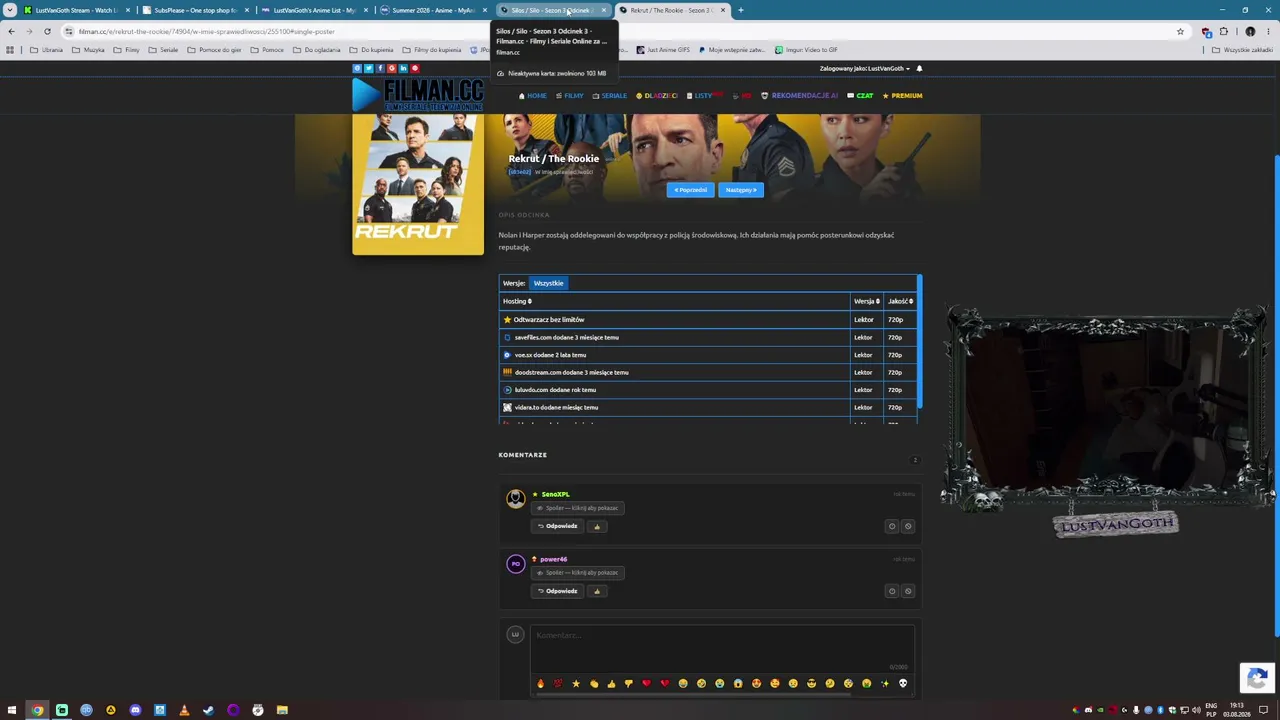Open a new browser tab
This screenshot has width=1280, height=720.
[x=740, y=10]
